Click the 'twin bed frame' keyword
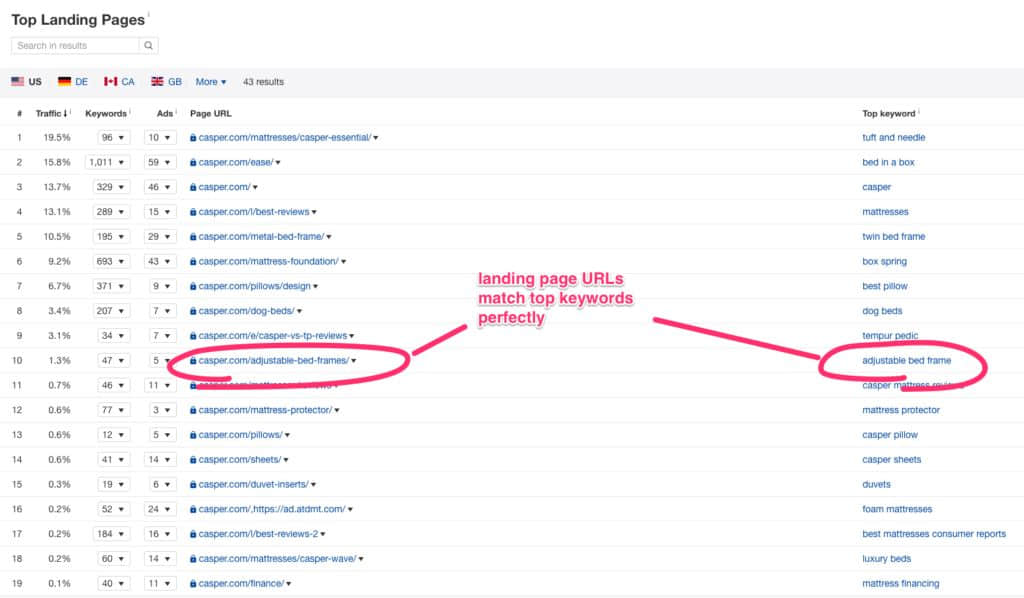The width and height of the screenshot is (1024, 598). coord(893,237)
